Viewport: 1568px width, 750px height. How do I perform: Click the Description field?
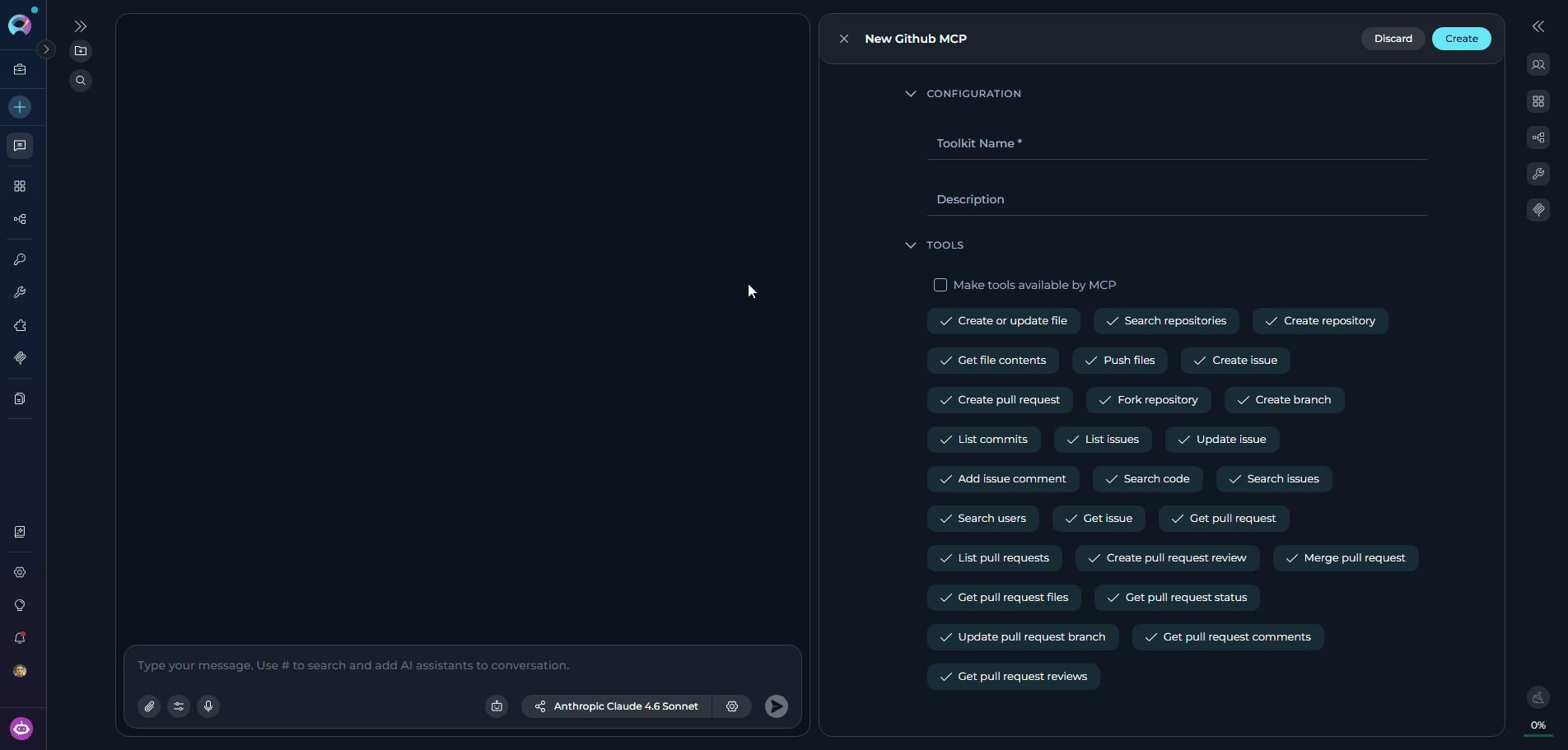click(x=1177, y=199)
